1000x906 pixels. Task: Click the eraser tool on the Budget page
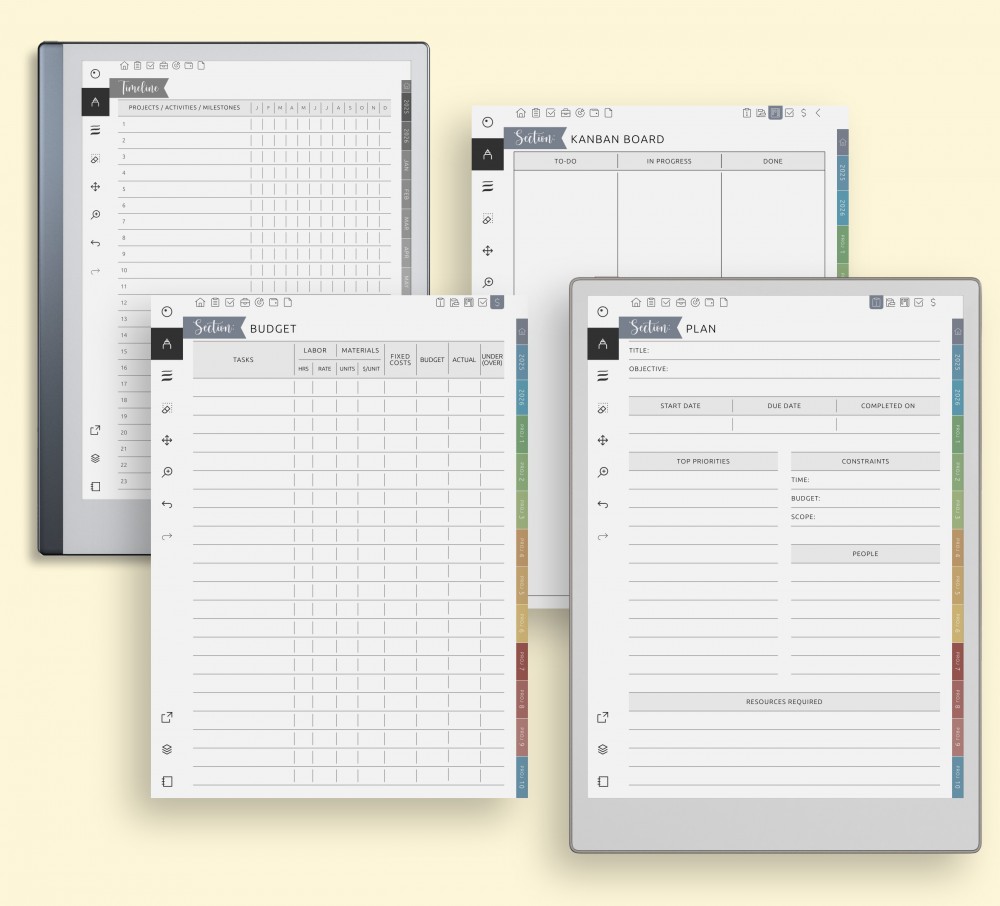[167, 408]
